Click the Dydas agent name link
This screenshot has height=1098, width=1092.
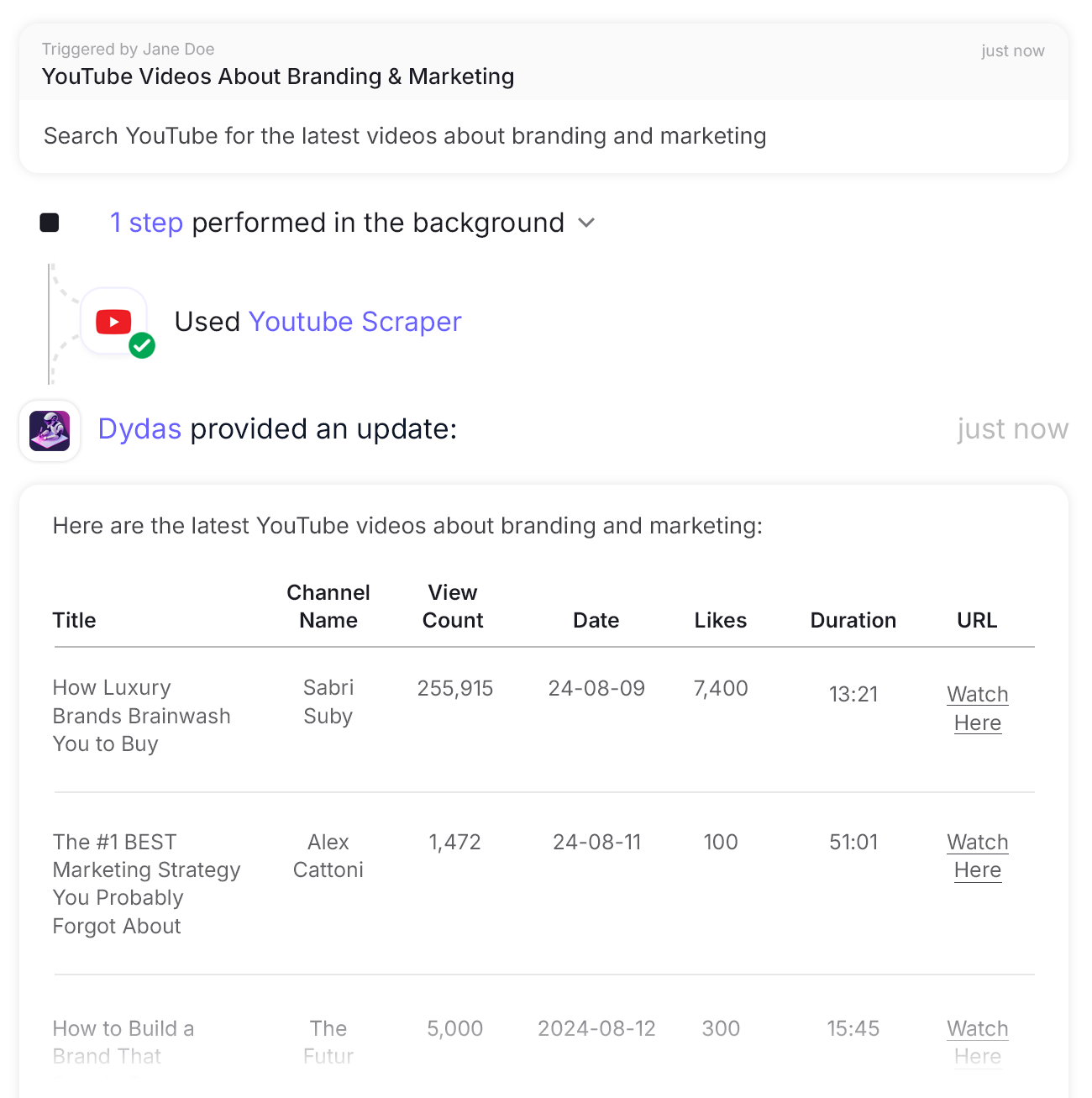139,429
